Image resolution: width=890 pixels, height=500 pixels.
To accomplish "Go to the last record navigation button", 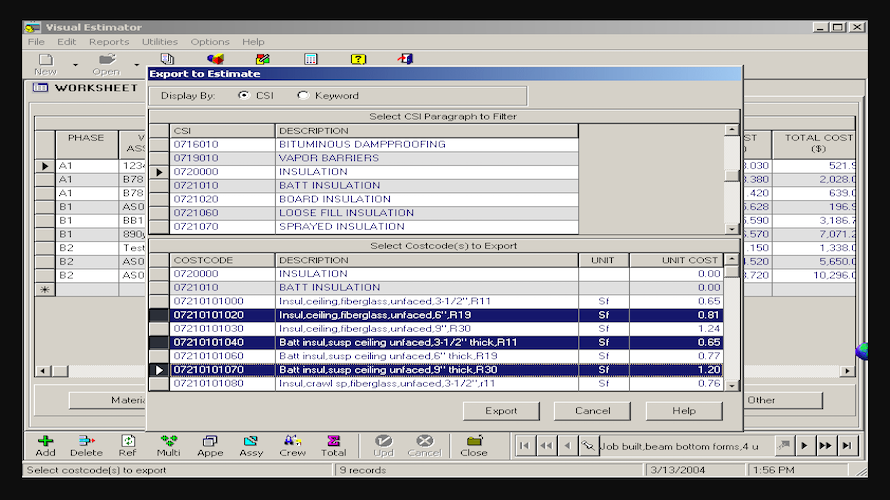I will pos(847,445).
